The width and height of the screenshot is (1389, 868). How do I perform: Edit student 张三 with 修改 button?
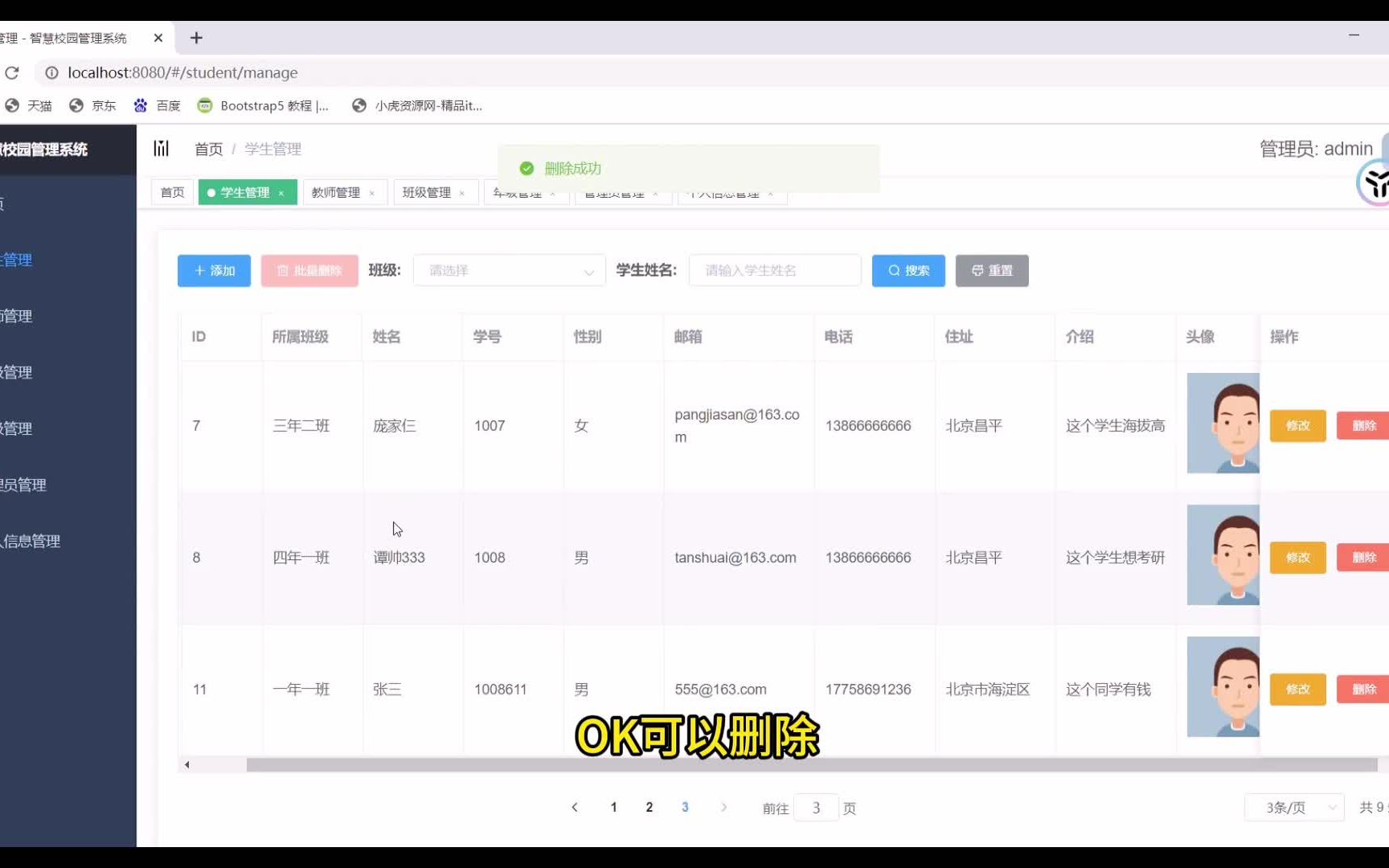point(1297,689)
